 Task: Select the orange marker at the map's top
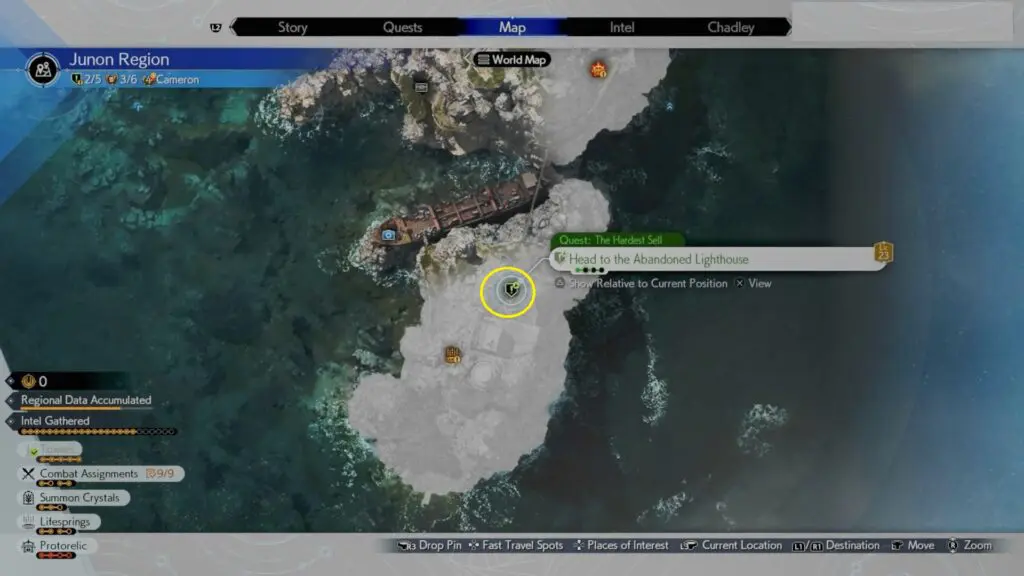click(x=598, y=69)
